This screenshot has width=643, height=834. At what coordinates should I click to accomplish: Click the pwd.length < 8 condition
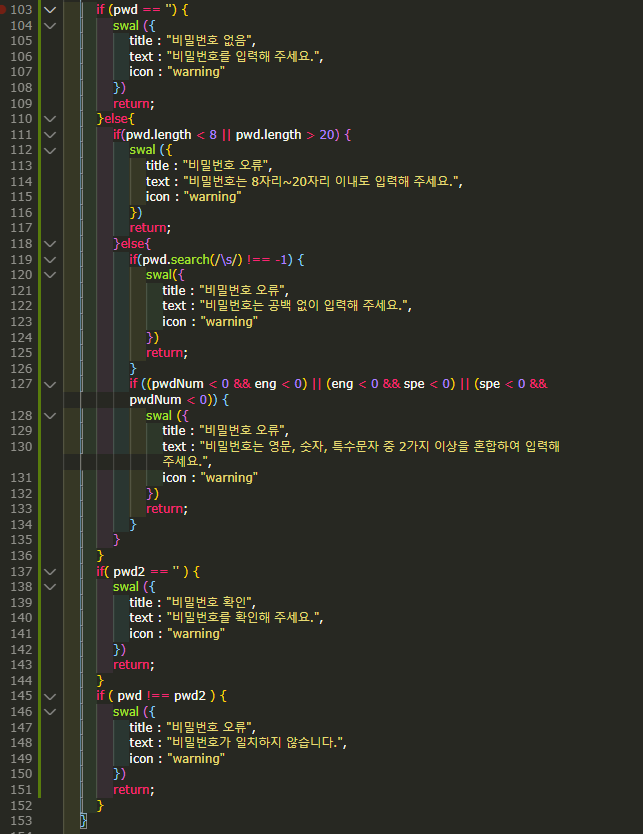click(x=171, y=135)
